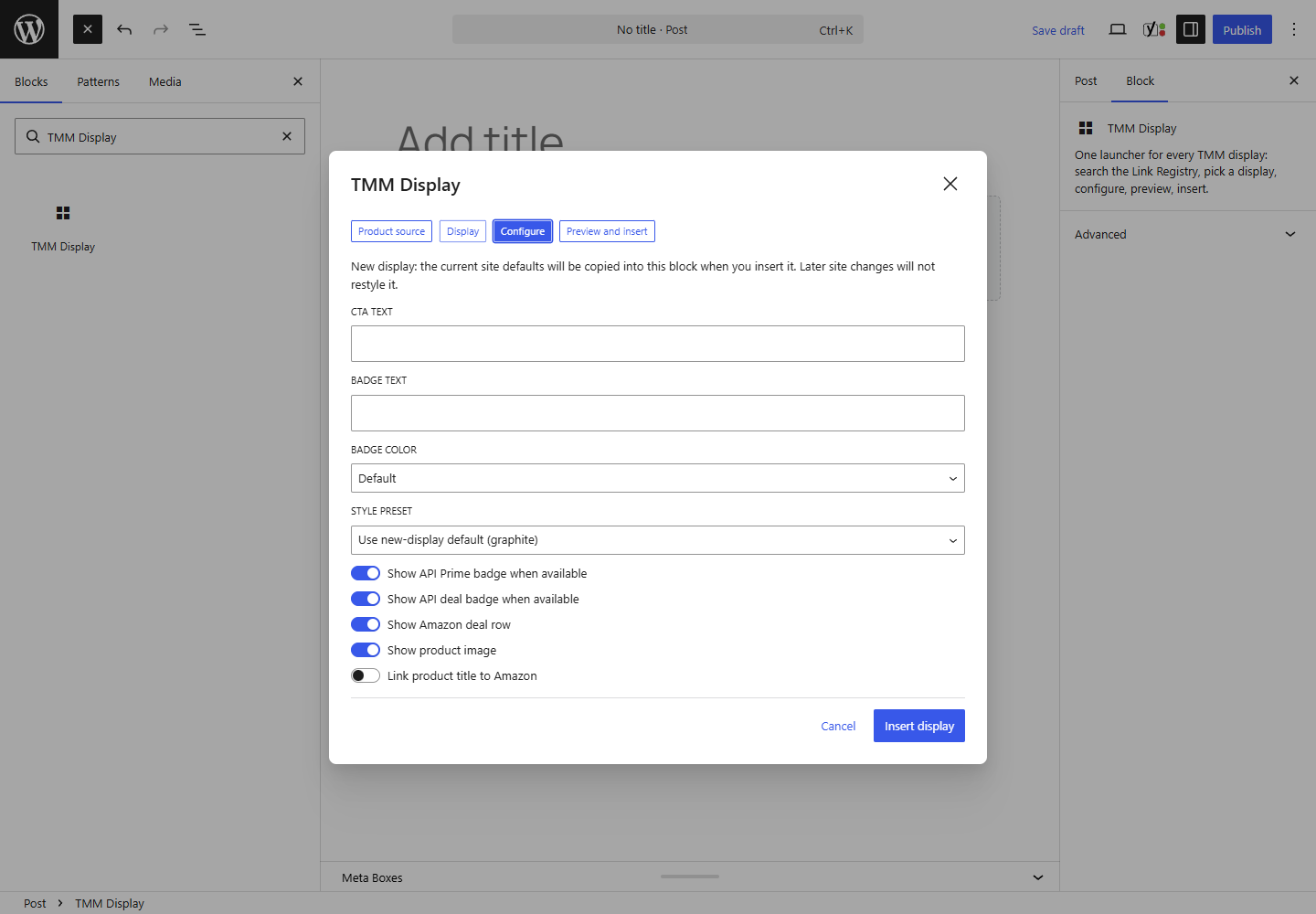1316x914 pixels.
Task: Switch to the Product source step
Action: point(391,231)
